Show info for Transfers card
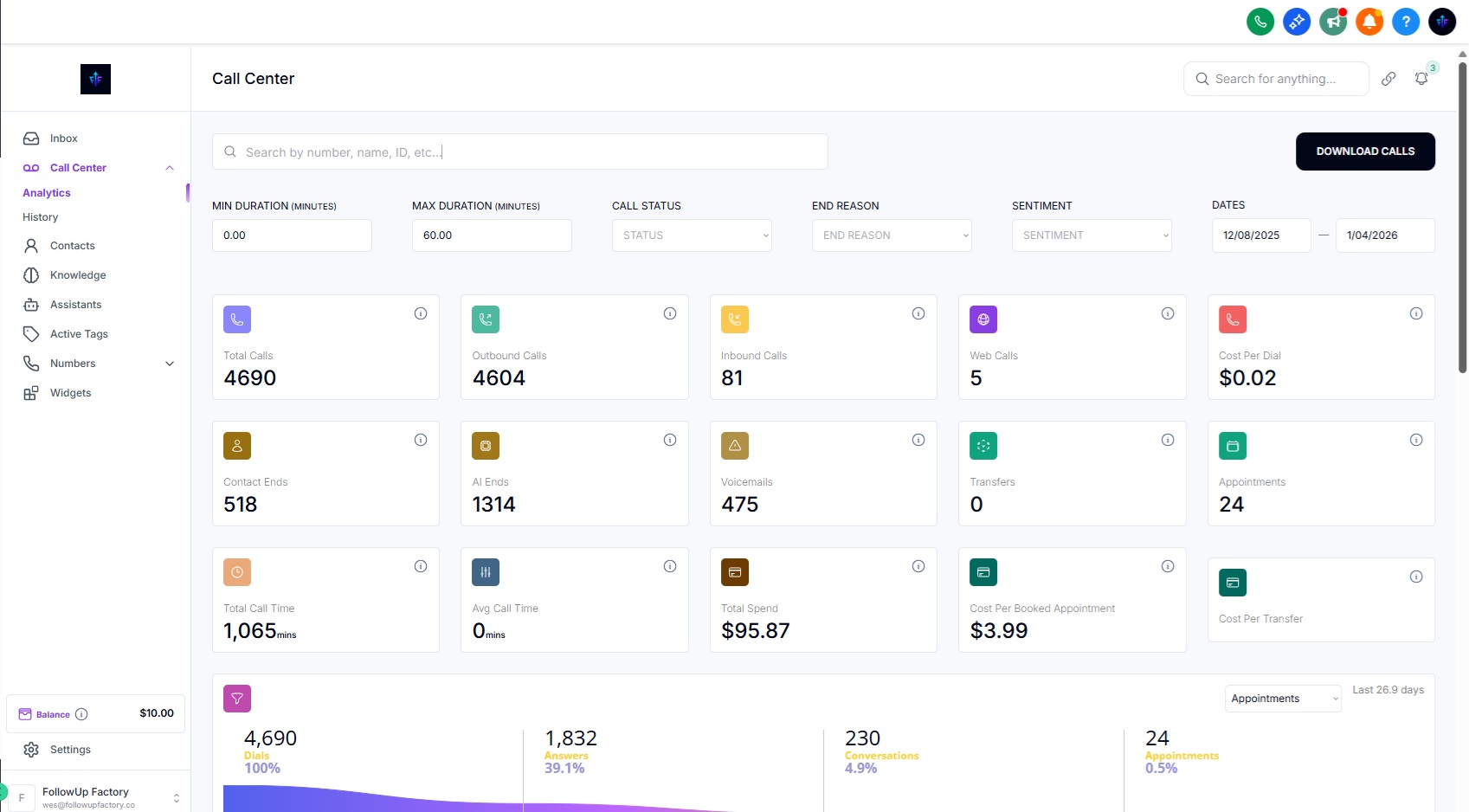The width and height of the screenshot is (1469, 812). pyautogui.click(x=1168, y=440)
